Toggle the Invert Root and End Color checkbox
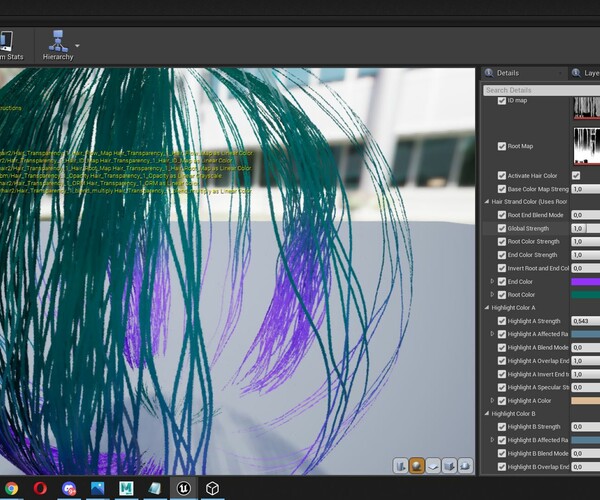Image resolution: width=600 pixels, height=500 pixels. coord(502,268)
